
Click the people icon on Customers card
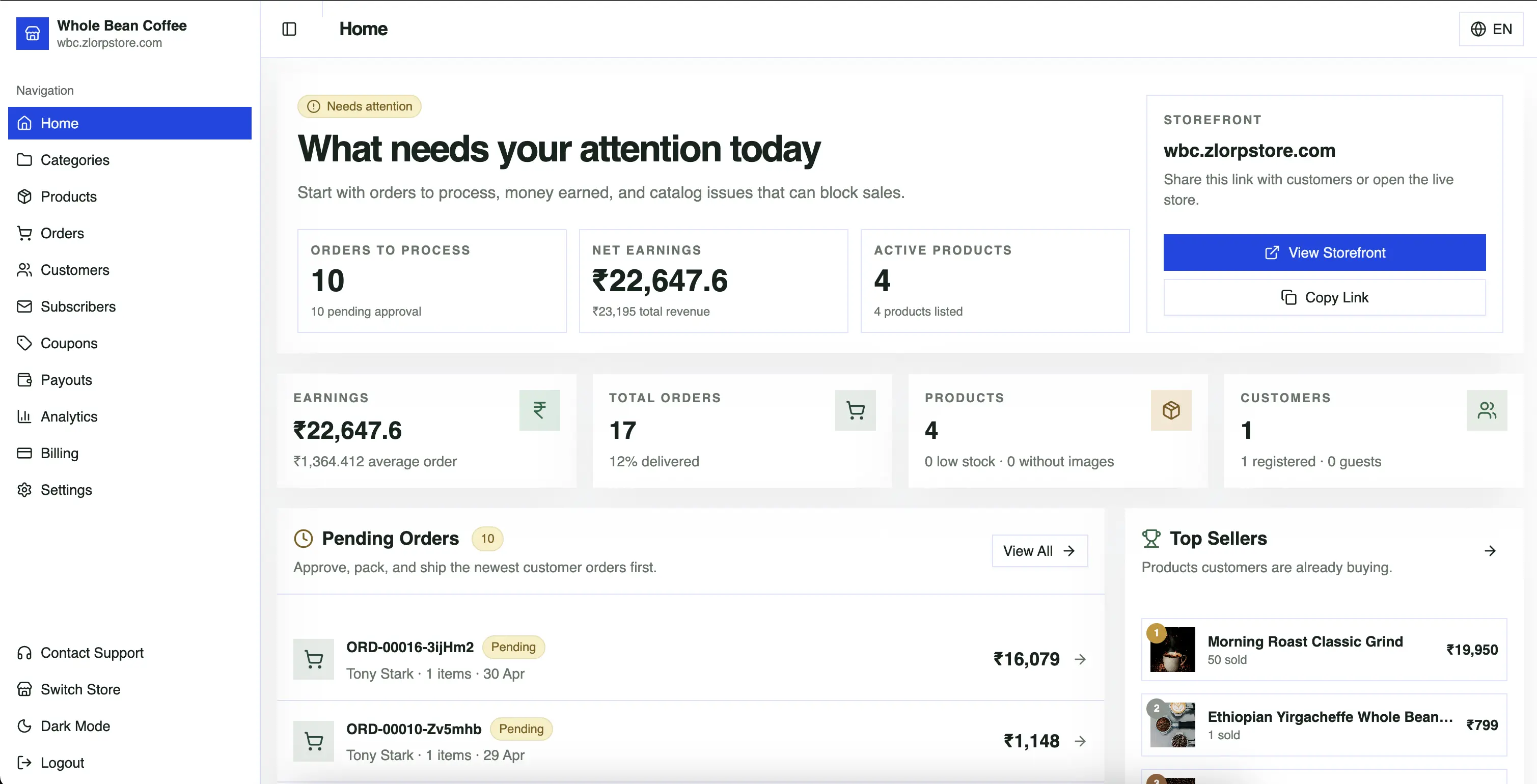click(1487, 410)
